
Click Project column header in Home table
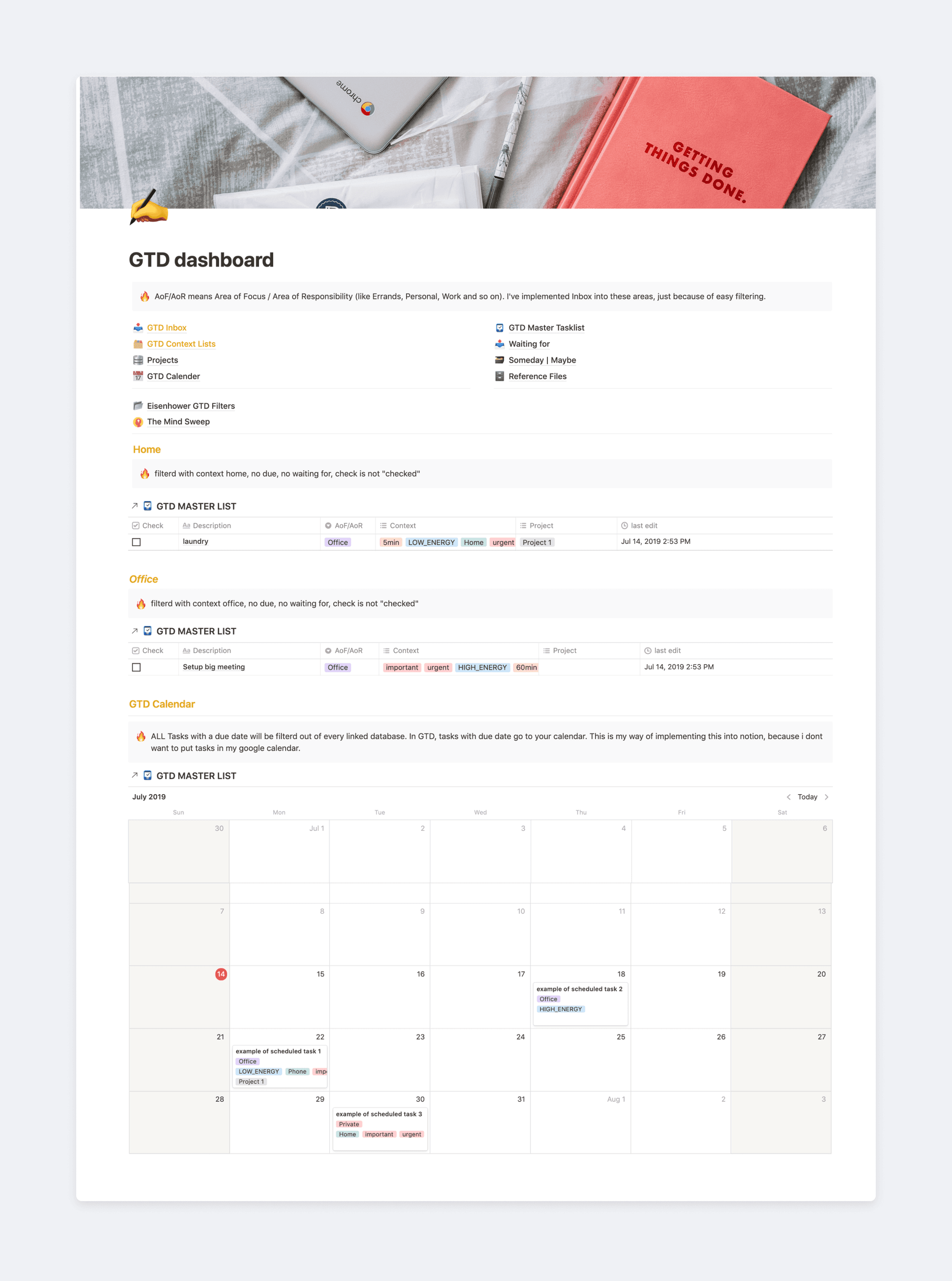[x=566, y=525]
